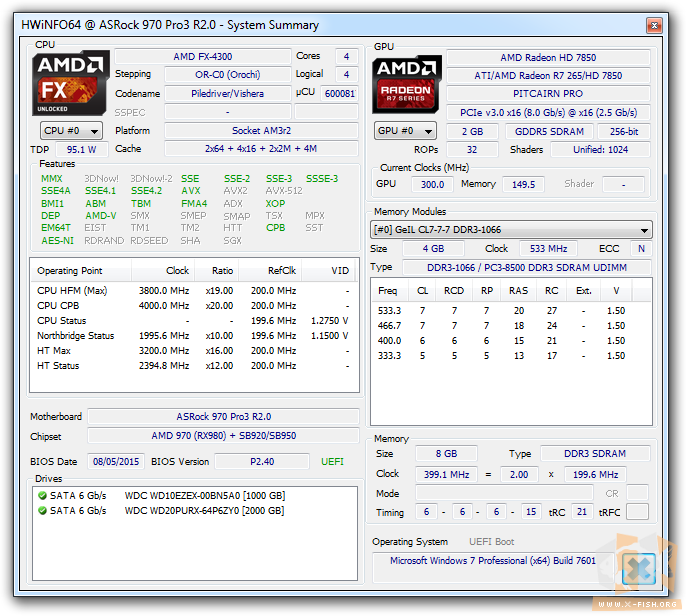Click the Windows 7 Professional (x64) Build 7601 text
This screenshot has width=687, height=616.
click(493, 560)
